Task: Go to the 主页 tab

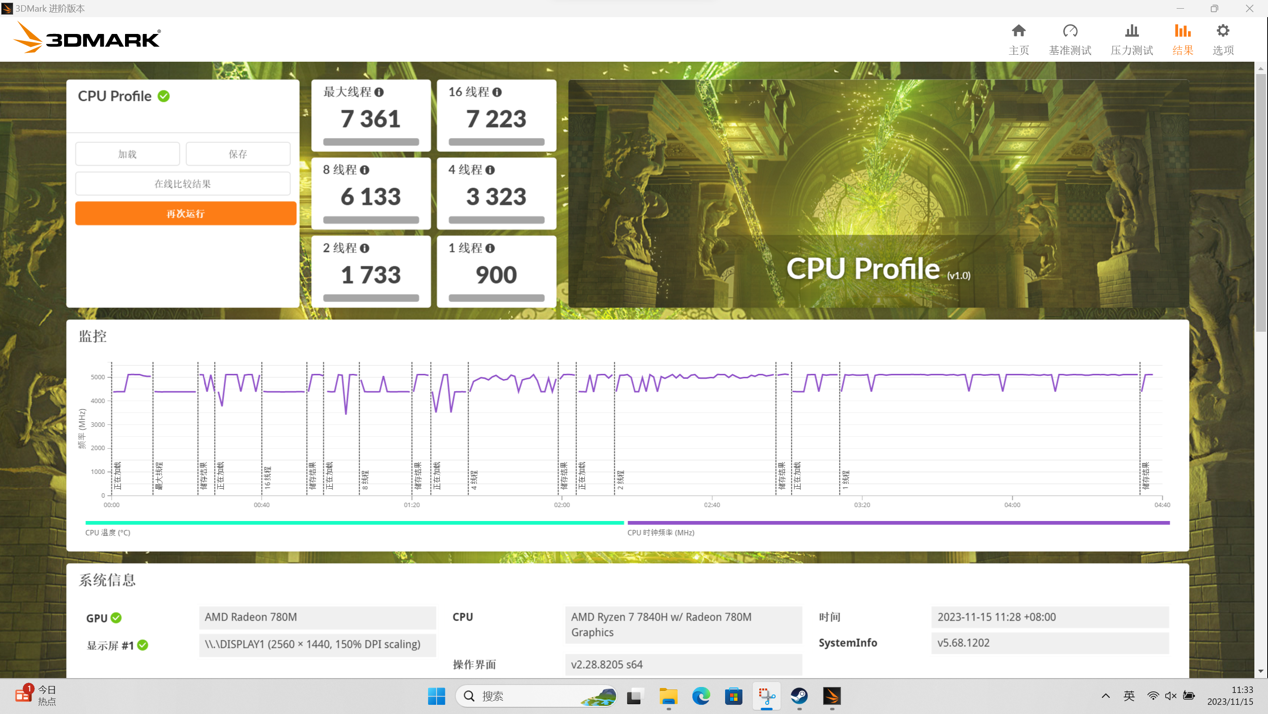Action: click(x=1019, y=39)
